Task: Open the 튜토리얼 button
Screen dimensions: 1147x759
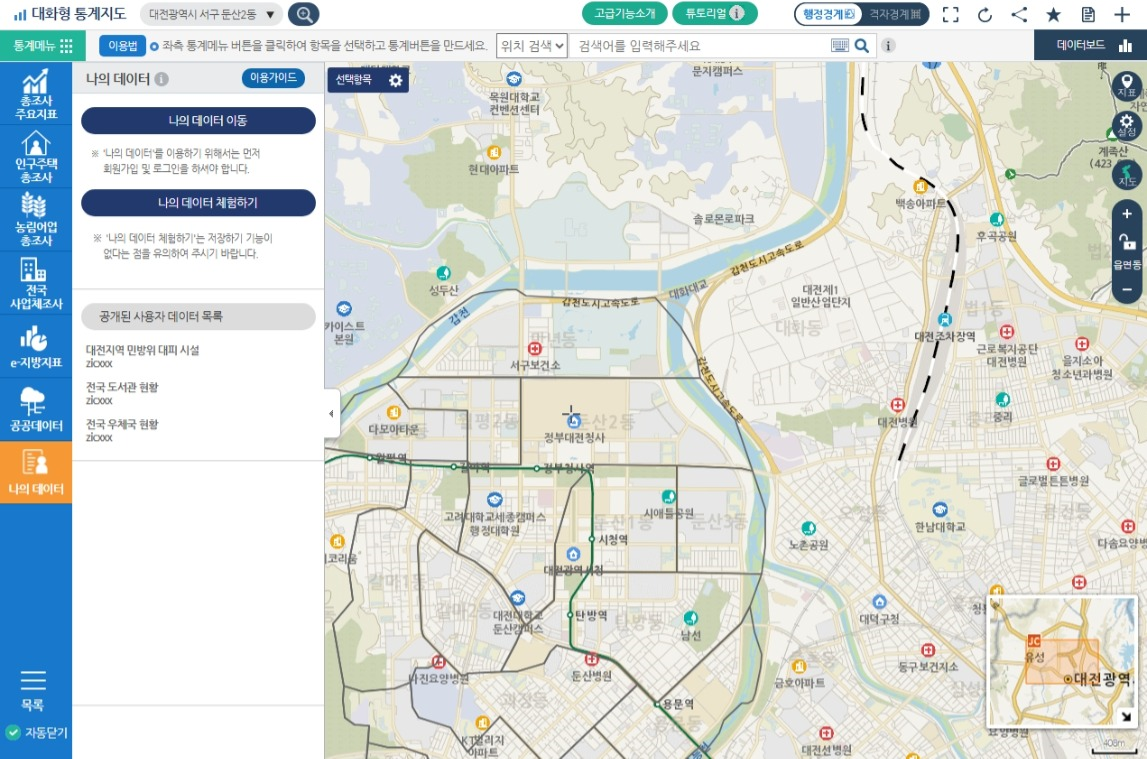Action: click(x=714, y=13)
